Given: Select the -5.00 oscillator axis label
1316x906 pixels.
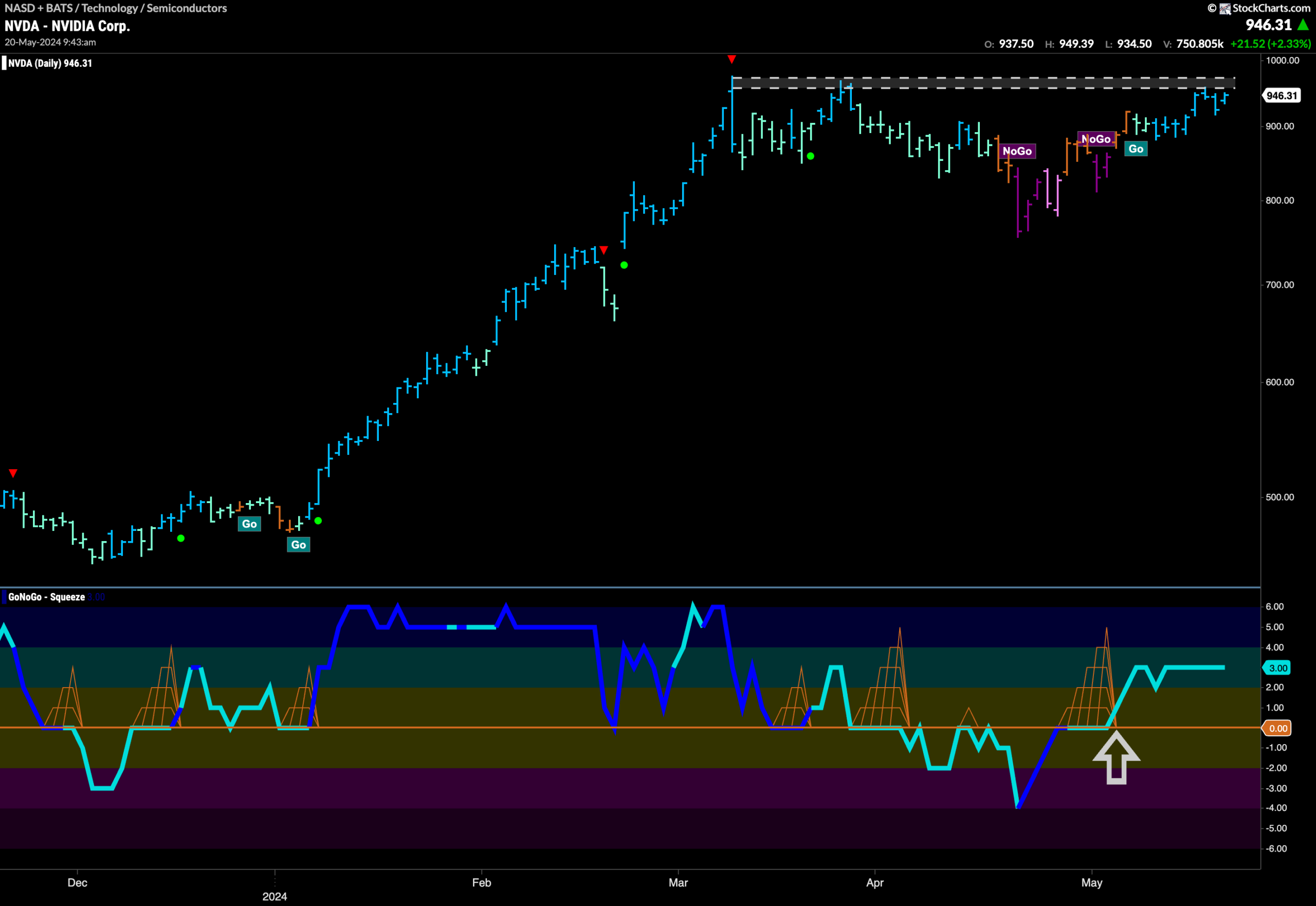Looking at the screenshot, I should pos(1276,828).
